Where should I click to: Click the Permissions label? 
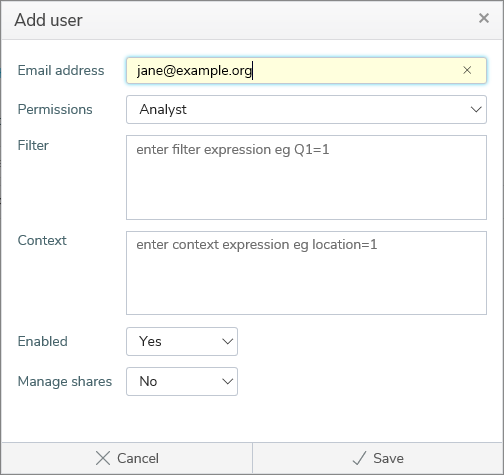pyautogui.click(x=55, y=109)
